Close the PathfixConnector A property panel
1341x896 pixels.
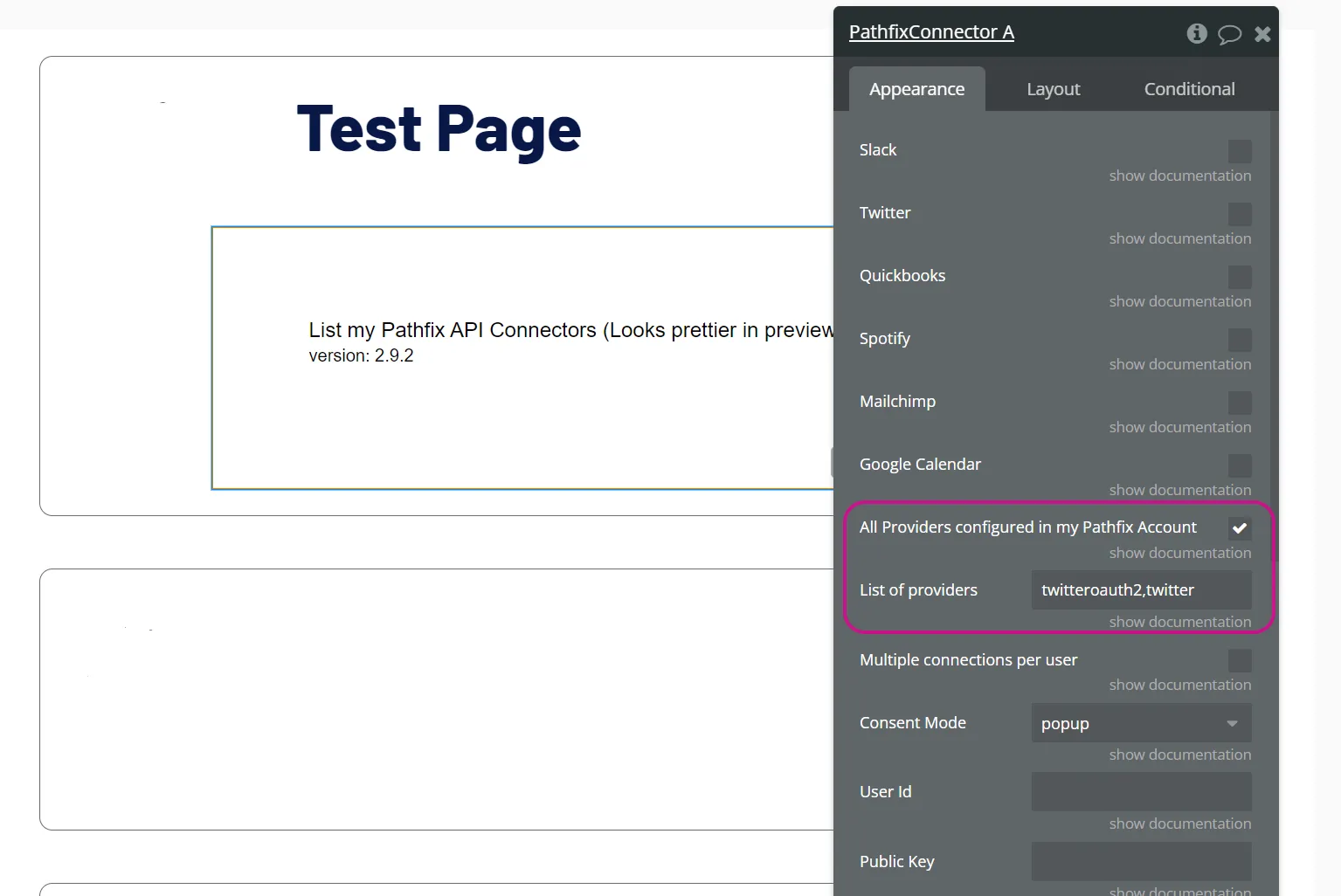[1262, 34]
